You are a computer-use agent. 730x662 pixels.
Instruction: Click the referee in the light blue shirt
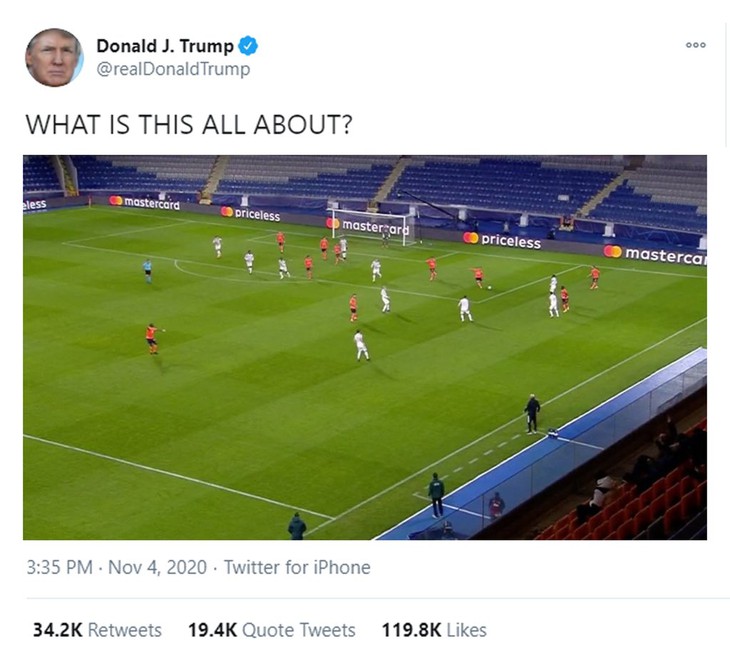coord(148,271)
